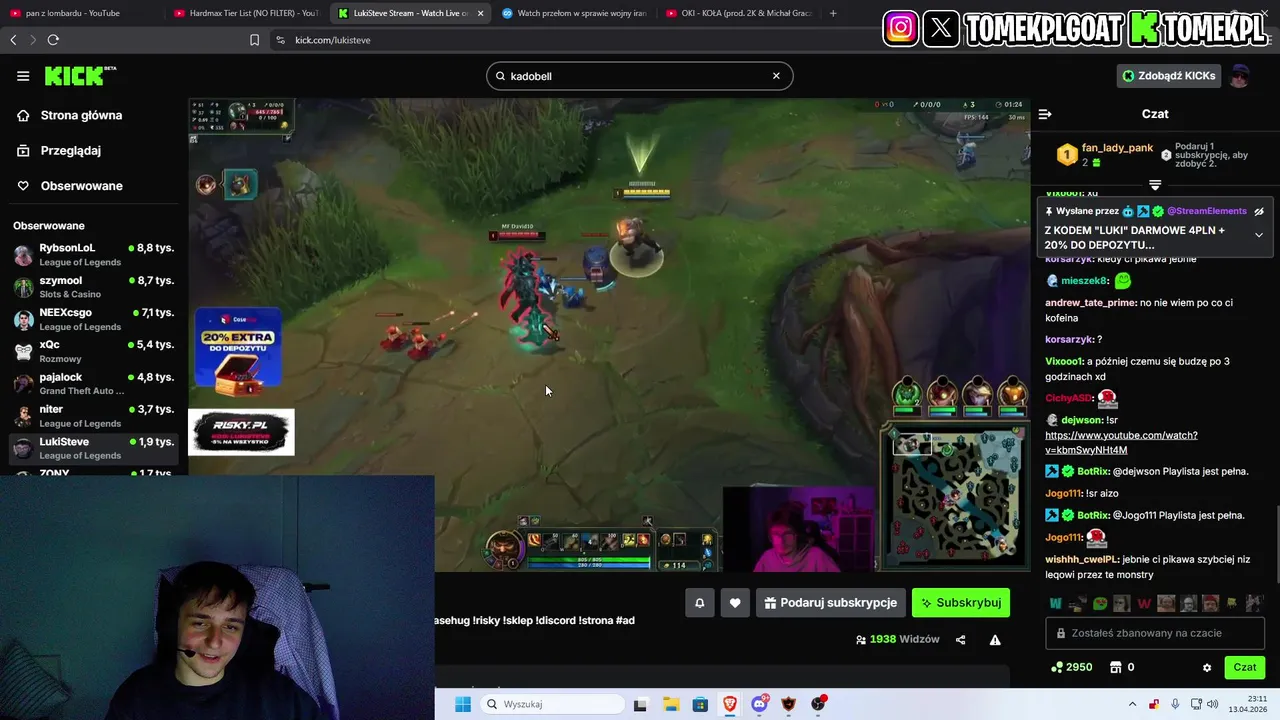Switch to OKI - KOŁA tab
The image size is (1280, 720).
(738, 13)
